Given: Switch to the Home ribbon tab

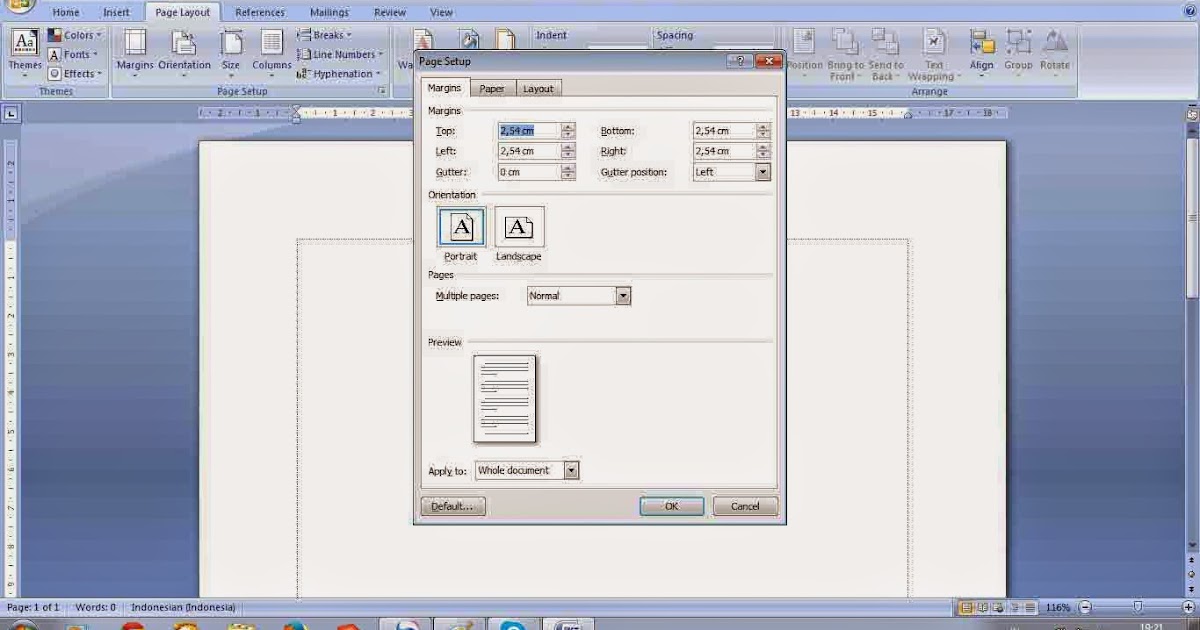Looking at the screenshot, I should 65,13.
